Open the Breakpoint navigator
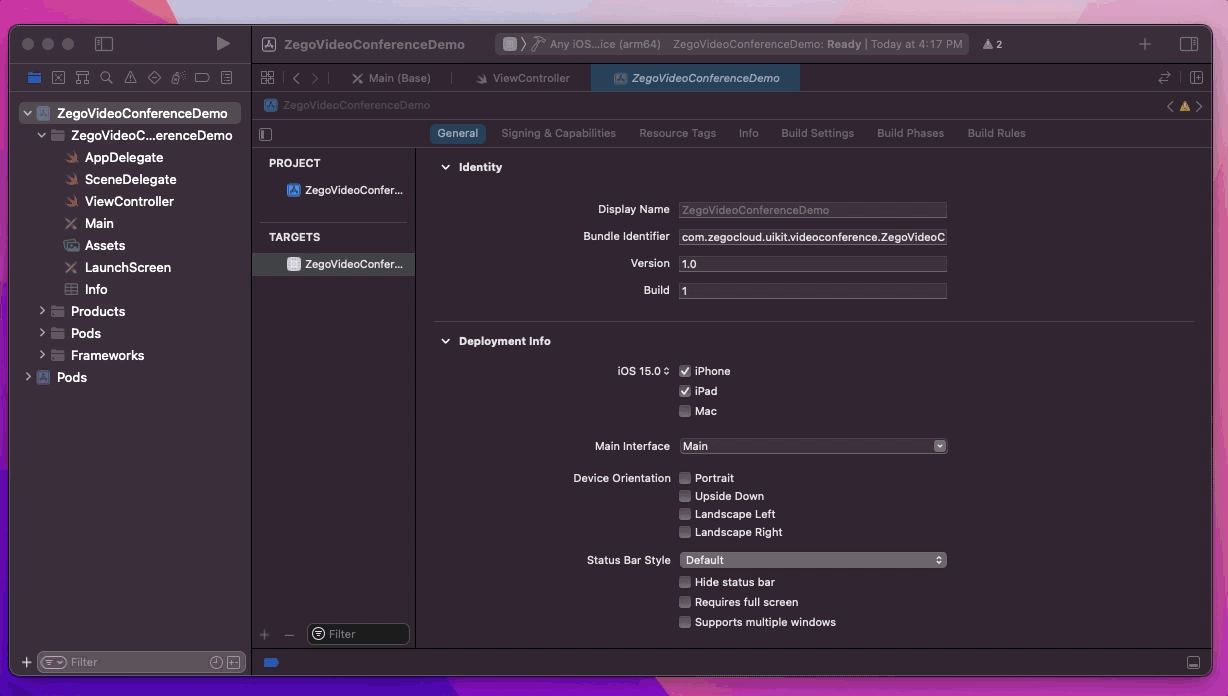The height and width of the screenshot is (696, 1228). (202, 77)
